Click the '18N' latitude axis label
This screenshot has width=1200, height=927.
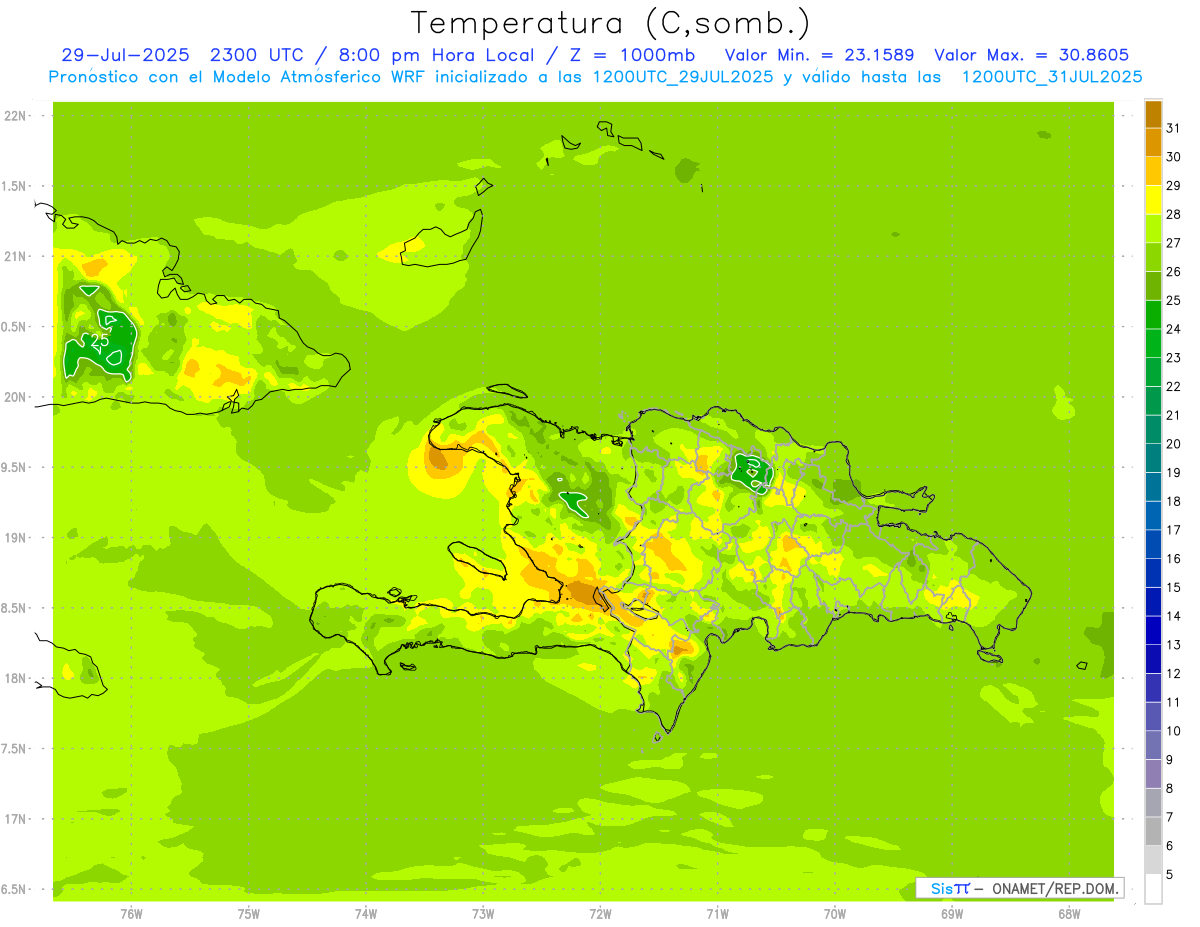pos(15,679)
